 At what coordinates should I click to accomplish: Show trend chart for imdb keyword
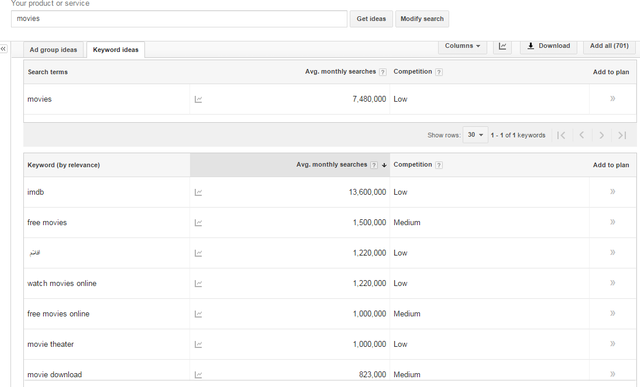pos(198,192)
